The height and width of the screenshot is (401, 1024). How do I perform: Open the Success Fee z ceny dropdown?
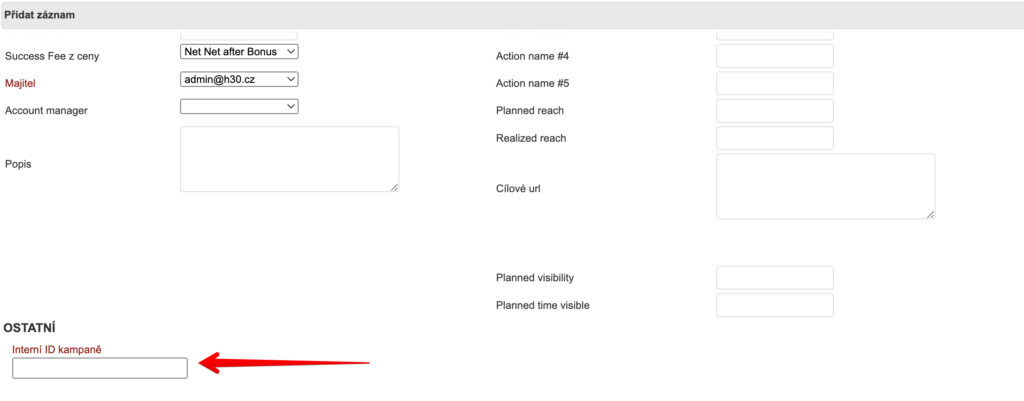click(239, 51)
